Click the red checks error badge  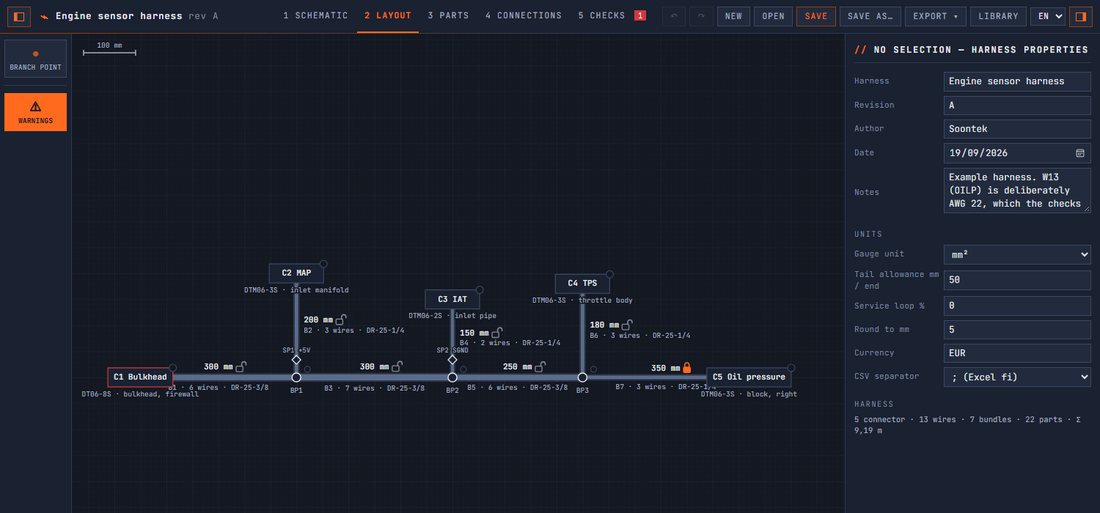(x=640, y=15)
